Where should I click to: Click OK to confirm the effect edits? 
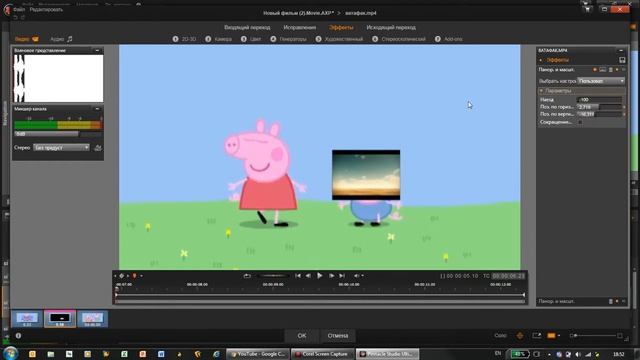click(x=302, y=336)
